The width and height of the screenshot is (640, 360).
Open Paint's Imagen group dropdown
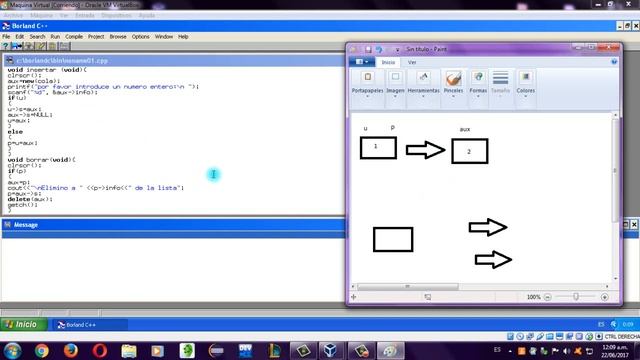click(x=395, y=84)
